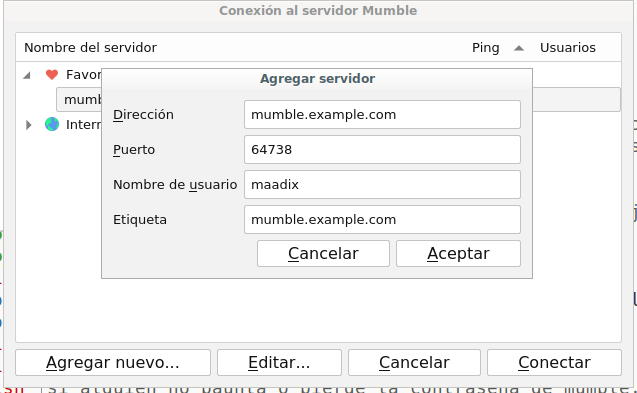Click the globe Internet icon
Image resolution: width=637 pixels, height=393 pixels.
(52, 124)
